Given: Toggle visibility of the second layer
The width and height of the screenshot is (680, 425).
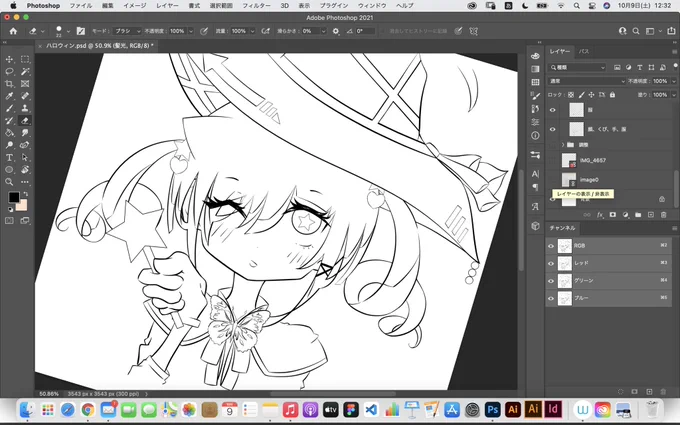Looking at the screenshot, I should (552, 129).
